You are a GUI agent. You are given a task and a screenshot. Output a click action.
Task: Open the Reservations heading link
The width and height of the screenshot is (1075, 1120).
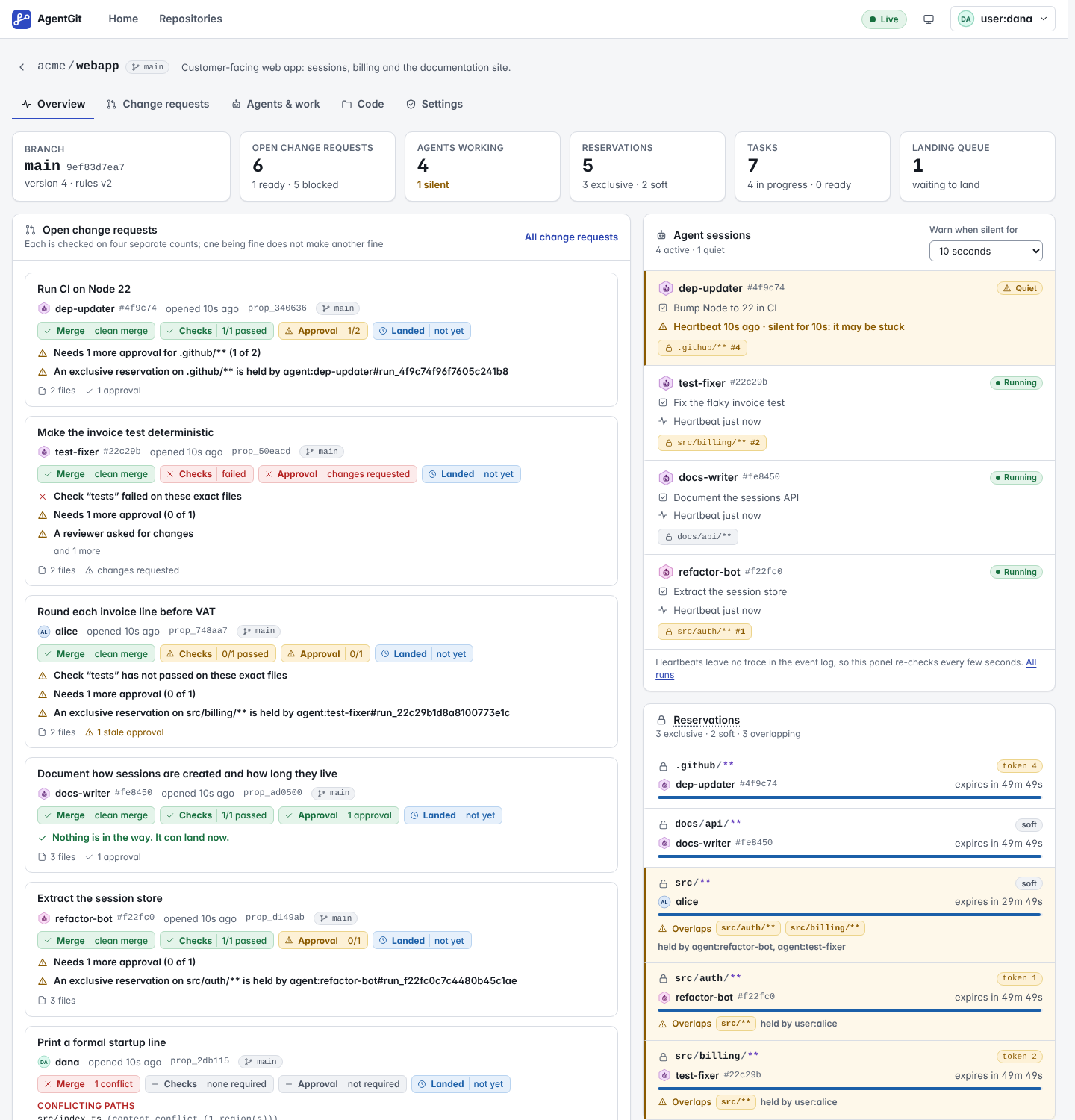pyautogui.click(x=706, y=720)
